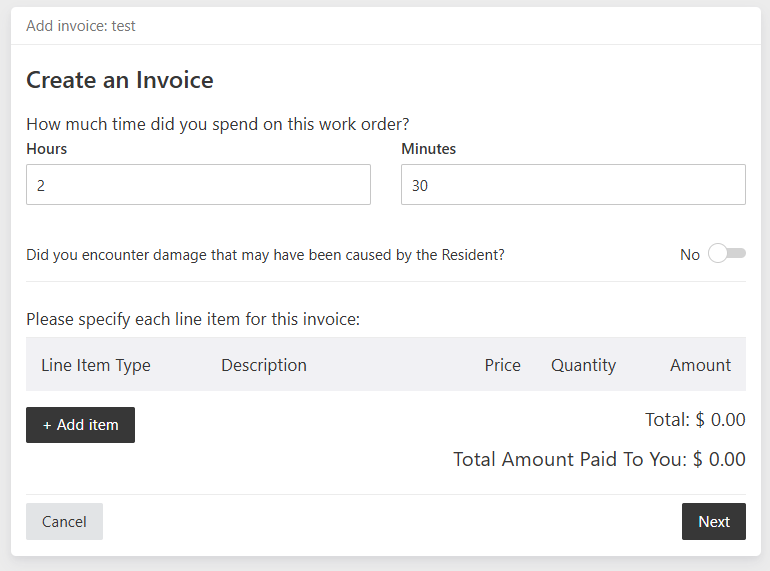Image resolution: width=770 pixels, height=571 pixels.
Task: Toggle the Resident damage switch
Action: pos(727,254)
